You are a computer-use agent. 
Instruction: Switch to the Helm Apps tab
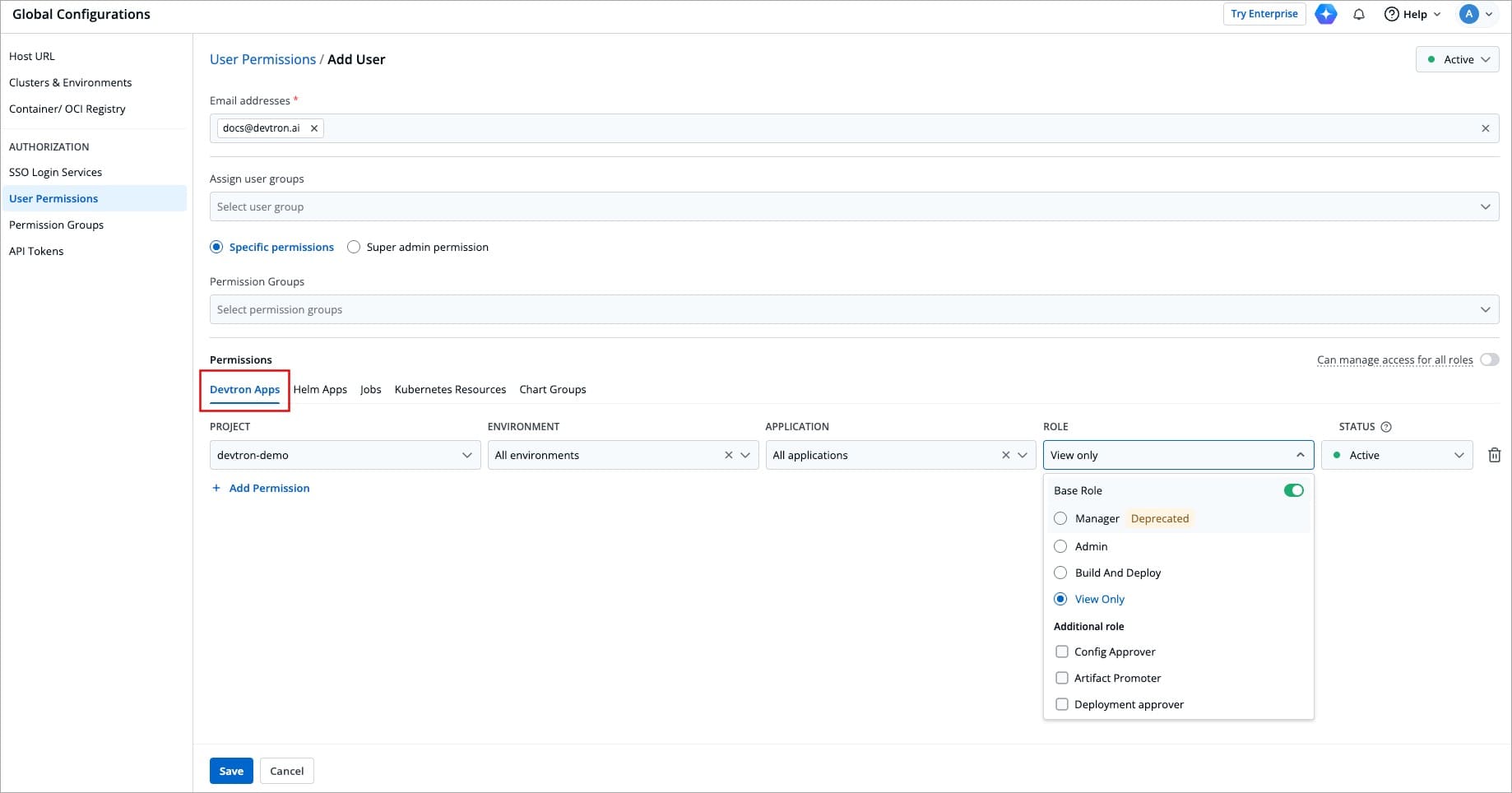click(320, 389)
